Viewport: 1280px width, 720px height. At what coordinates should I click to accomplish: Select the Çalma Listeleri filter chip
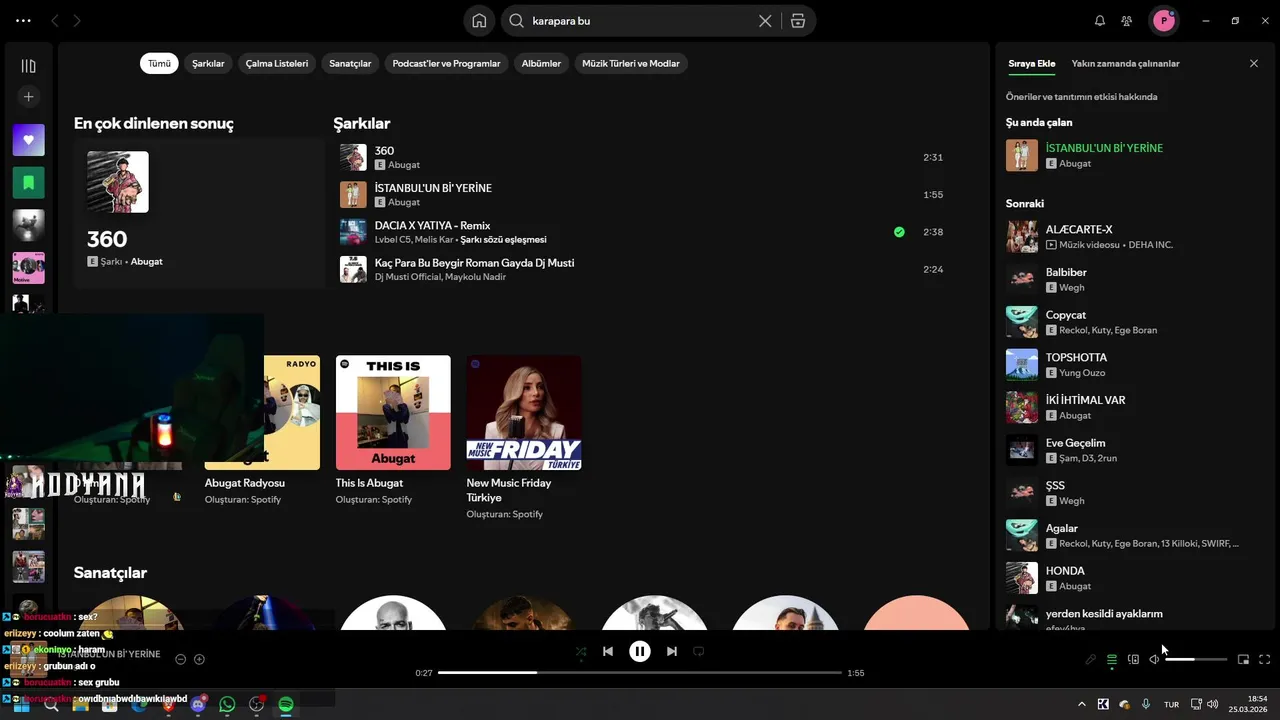(x=277, y=63)
